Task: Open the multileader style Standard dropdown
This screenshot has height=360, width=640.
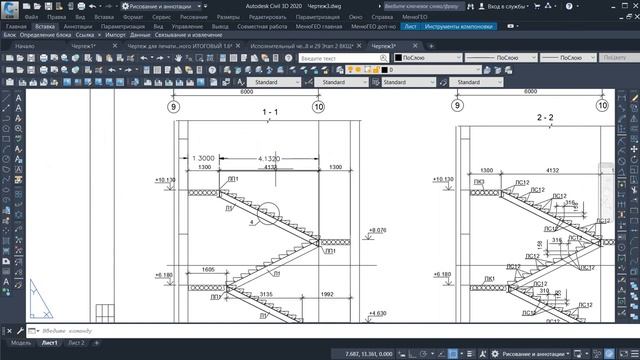Action: 476,82
